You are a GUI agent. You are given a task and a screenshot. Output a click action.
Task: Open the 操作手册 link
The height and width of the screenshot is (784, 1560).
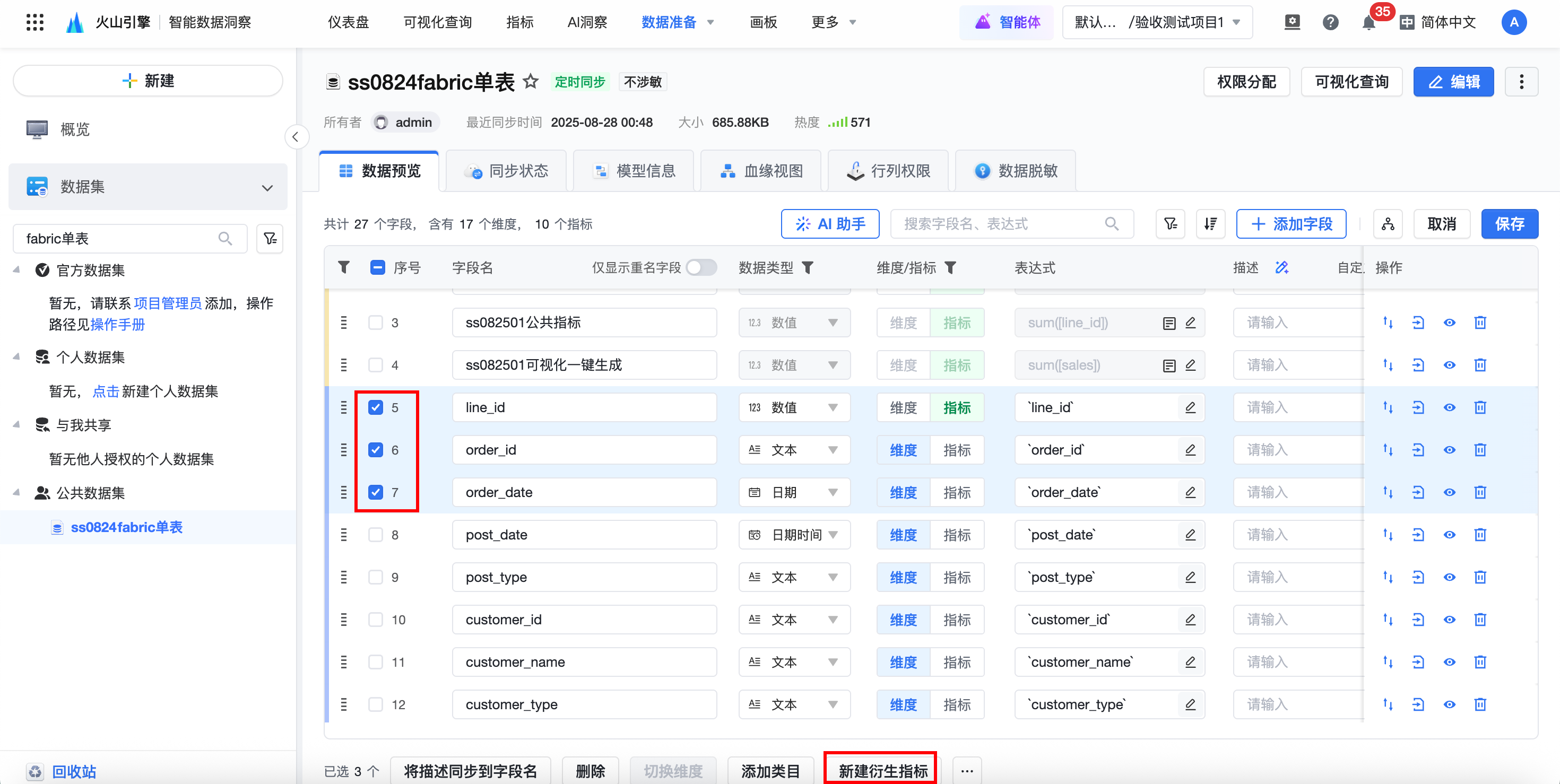(x=117, y=325)
